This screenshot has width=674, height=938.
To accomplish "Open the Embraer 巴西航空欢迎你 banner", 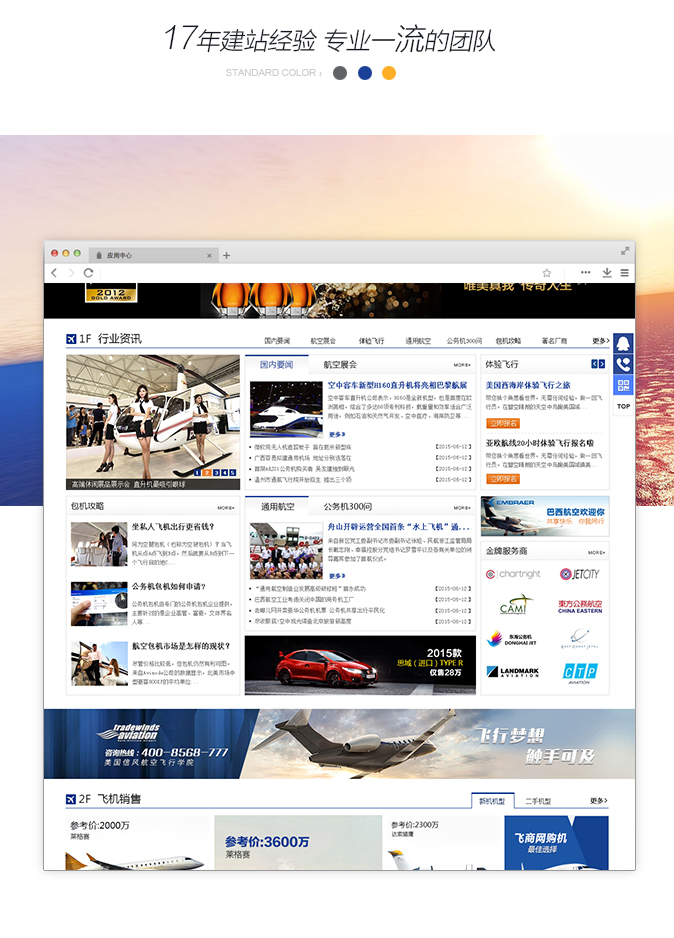I will pos(545,516).
